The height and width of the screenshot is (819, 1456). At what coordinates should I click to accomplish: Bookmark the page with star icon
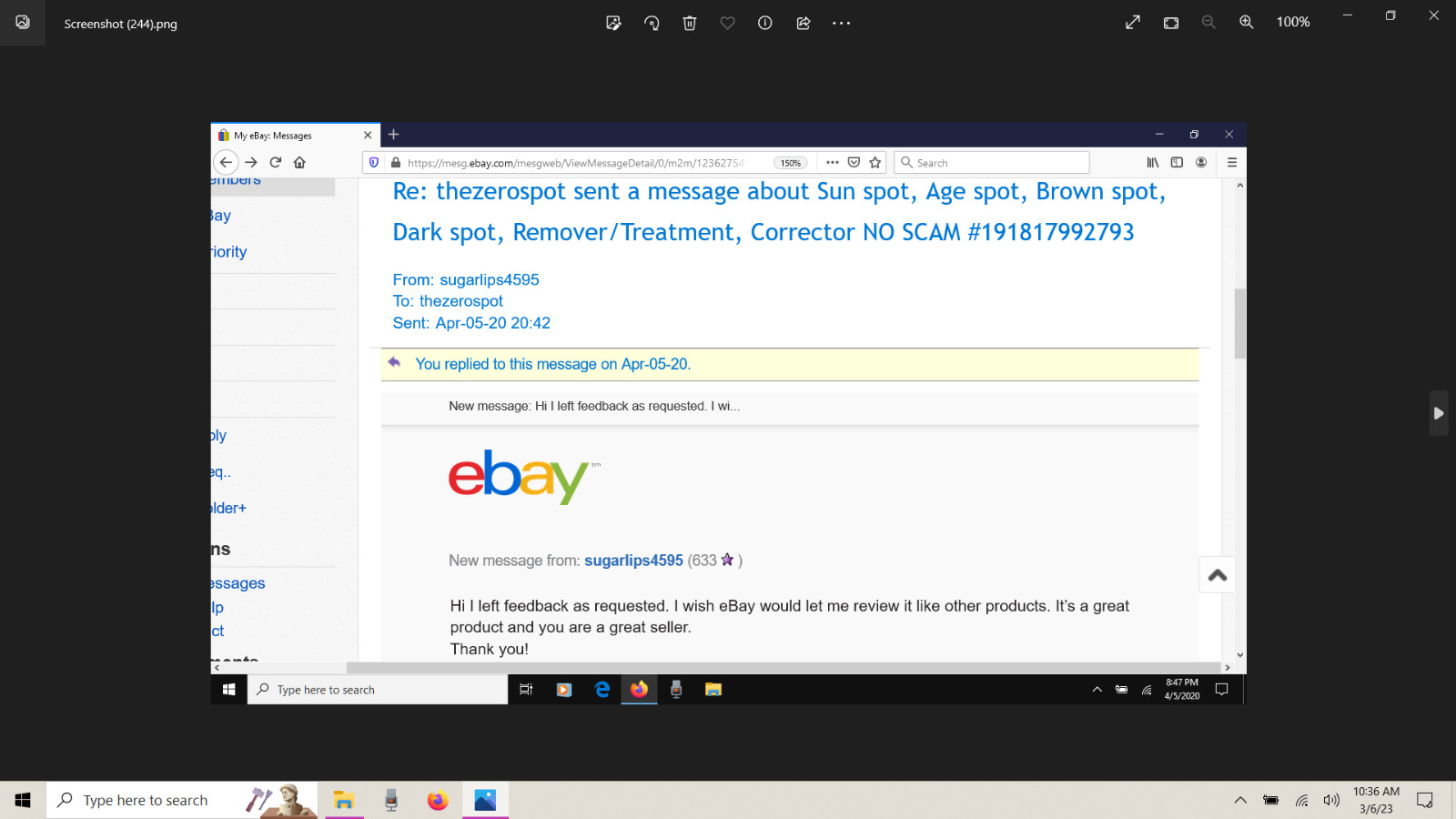pos(875,162)
